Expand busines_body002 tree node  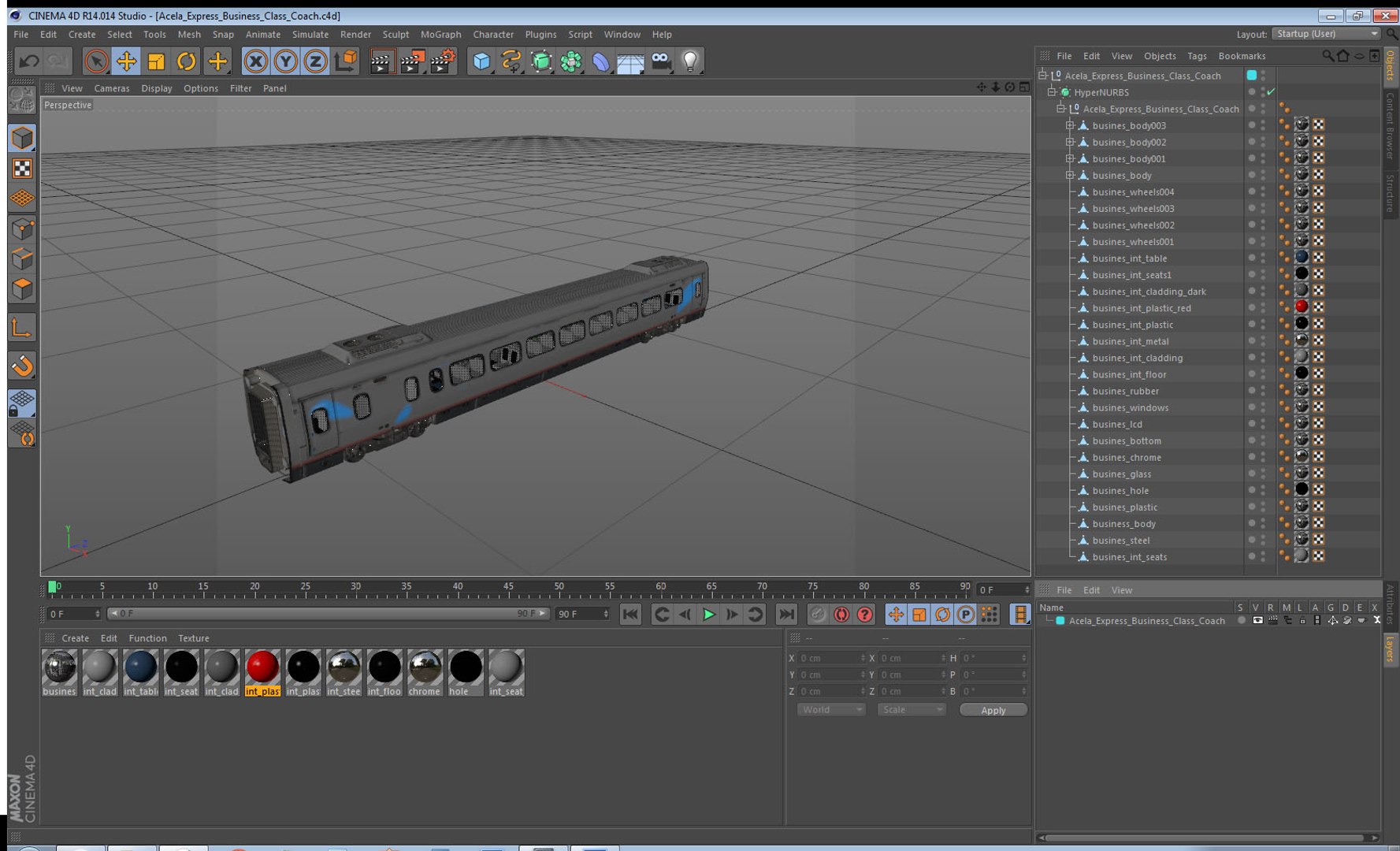click(x=1070, y=142)
